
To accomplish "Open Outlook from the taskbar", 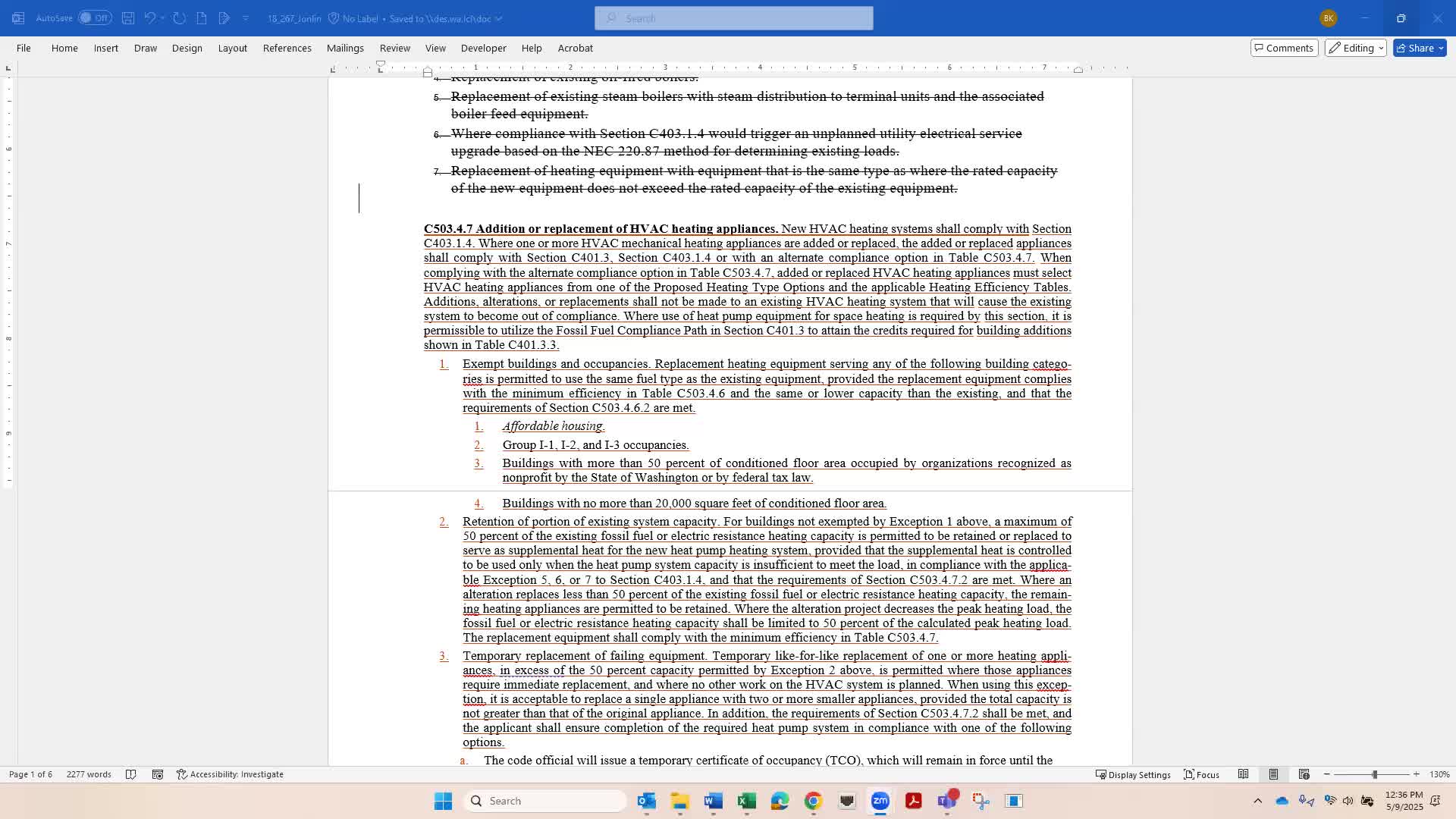I will (646, 801).
